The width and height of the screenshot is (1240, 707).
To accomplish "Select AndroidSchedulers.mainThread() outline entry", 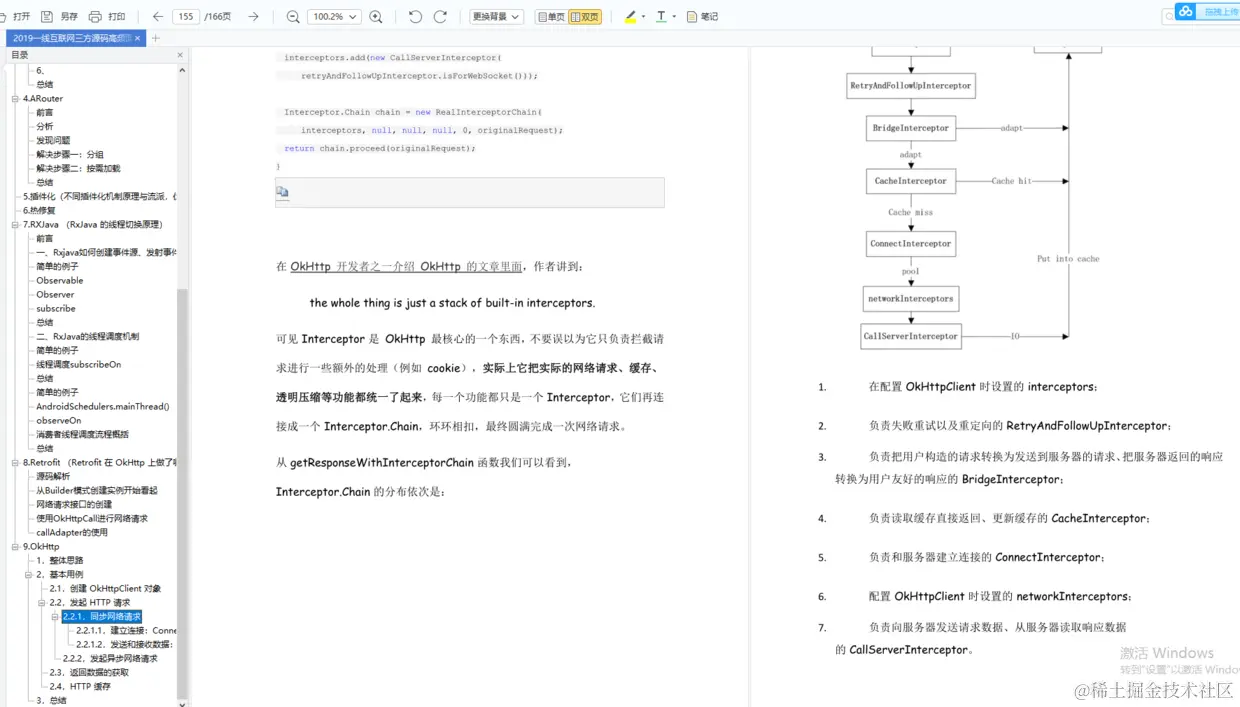I will coord(103,407).
